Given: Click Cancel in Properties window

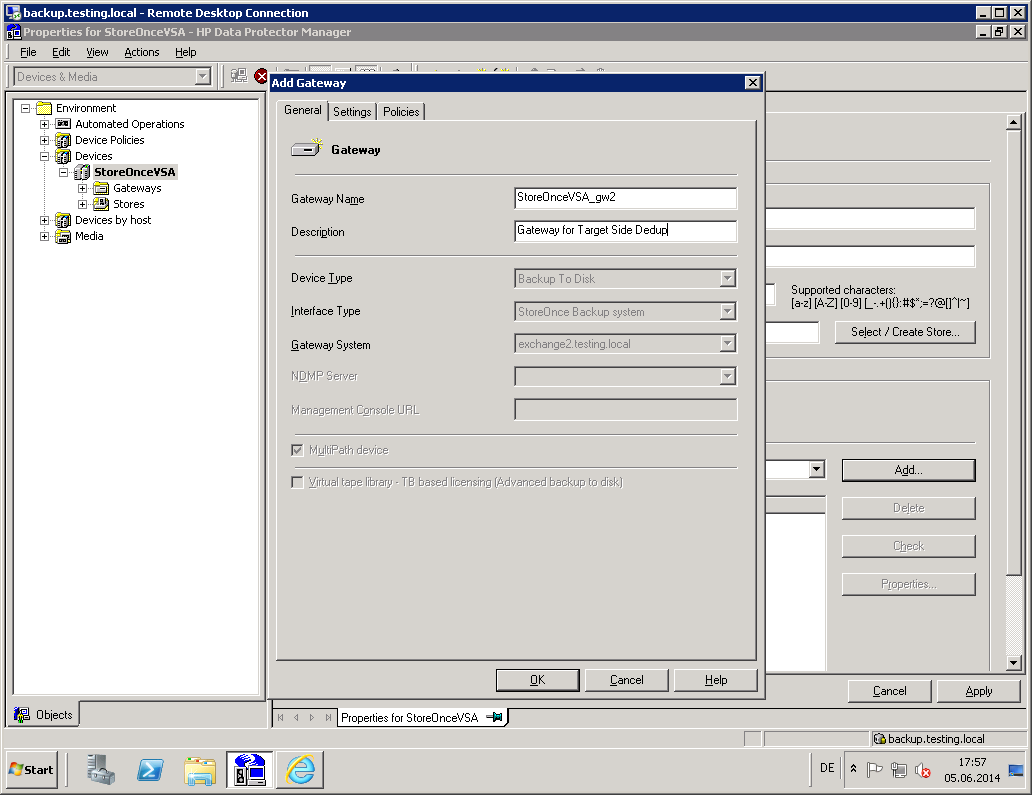Looking at the screenshot, I should 889,691.
